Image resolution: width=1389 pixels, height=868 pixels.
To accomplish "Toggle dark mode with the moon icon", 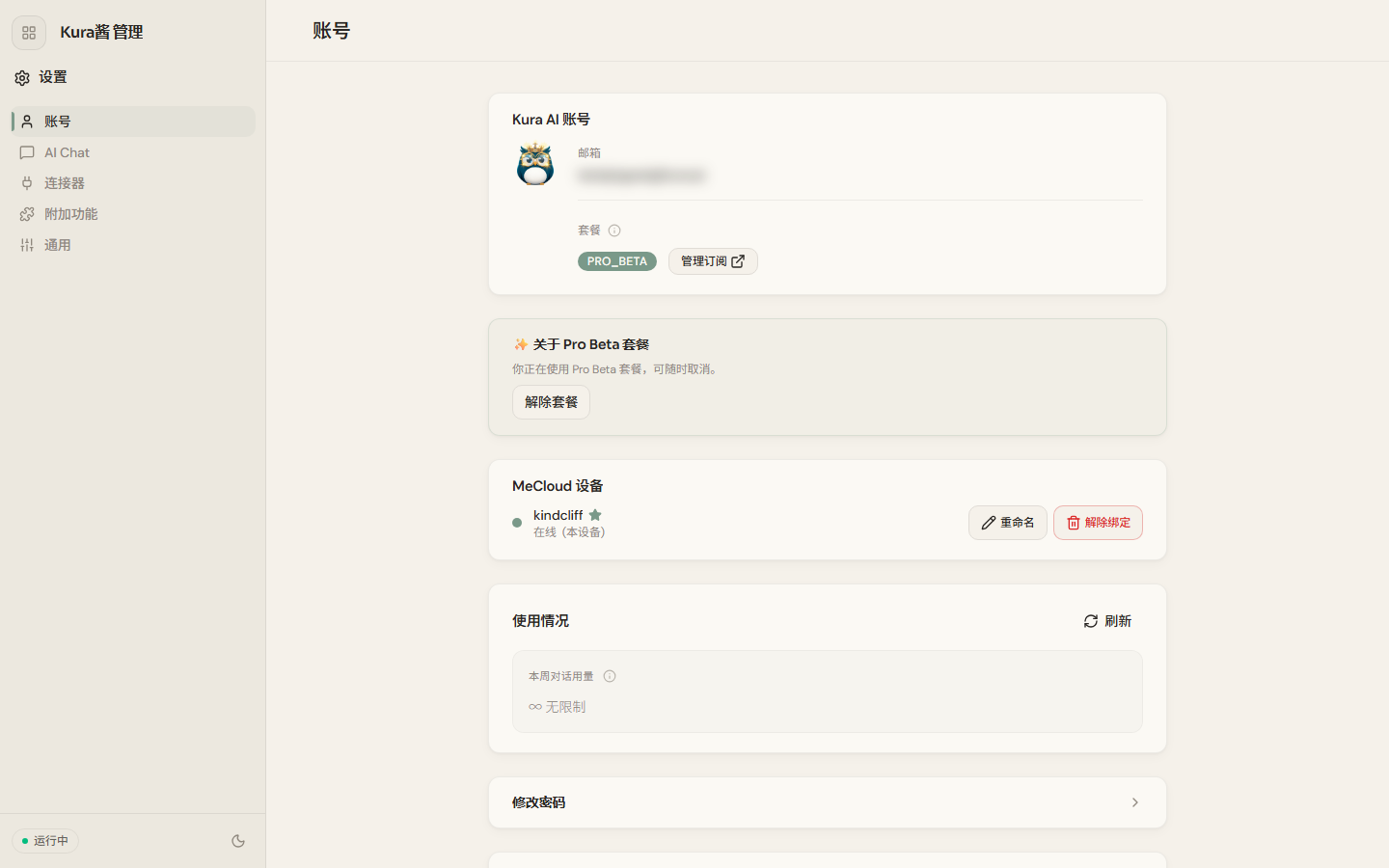I will (x=238, y=841).
